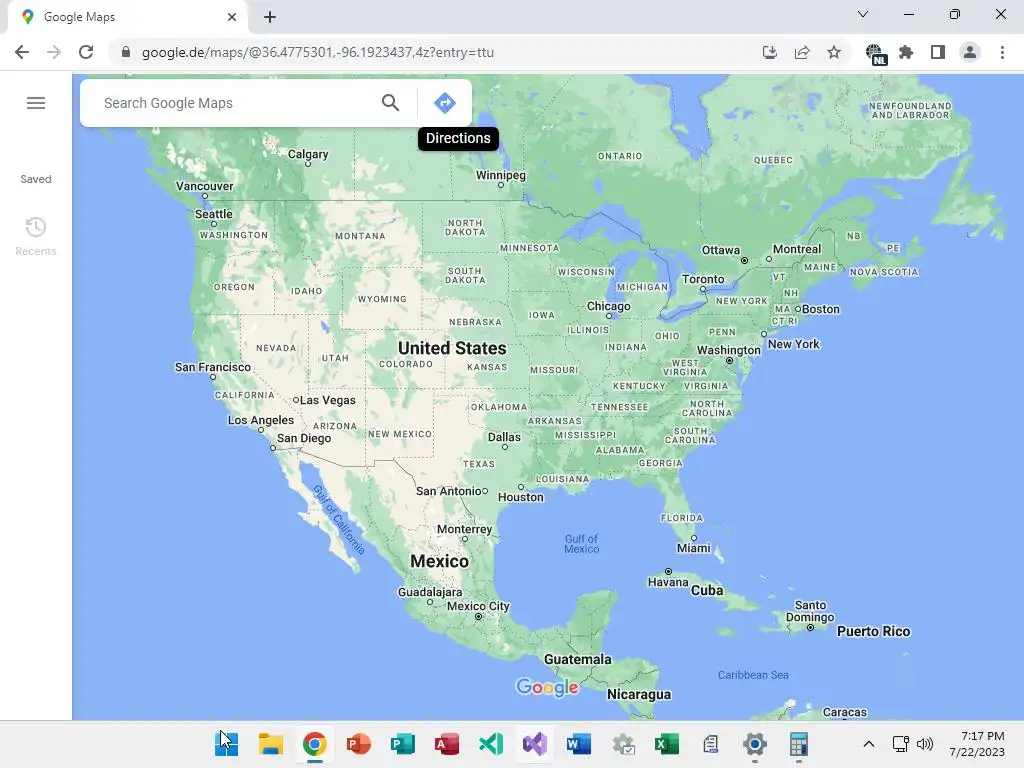This screenshot has height=768, width=1024.
Task: Focus the Search Google Maps field
Action: pyautogui.click(x=235, y=103)
